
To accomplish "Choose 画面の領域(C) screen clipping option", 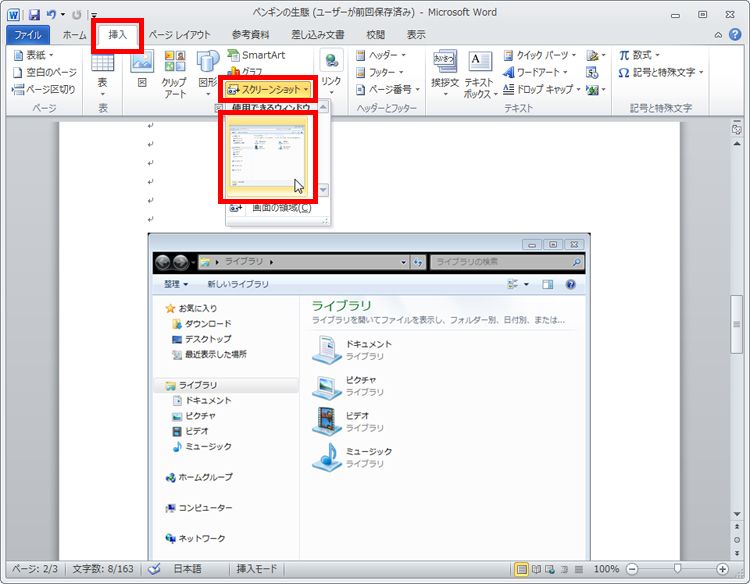I will tap(278, 208).
